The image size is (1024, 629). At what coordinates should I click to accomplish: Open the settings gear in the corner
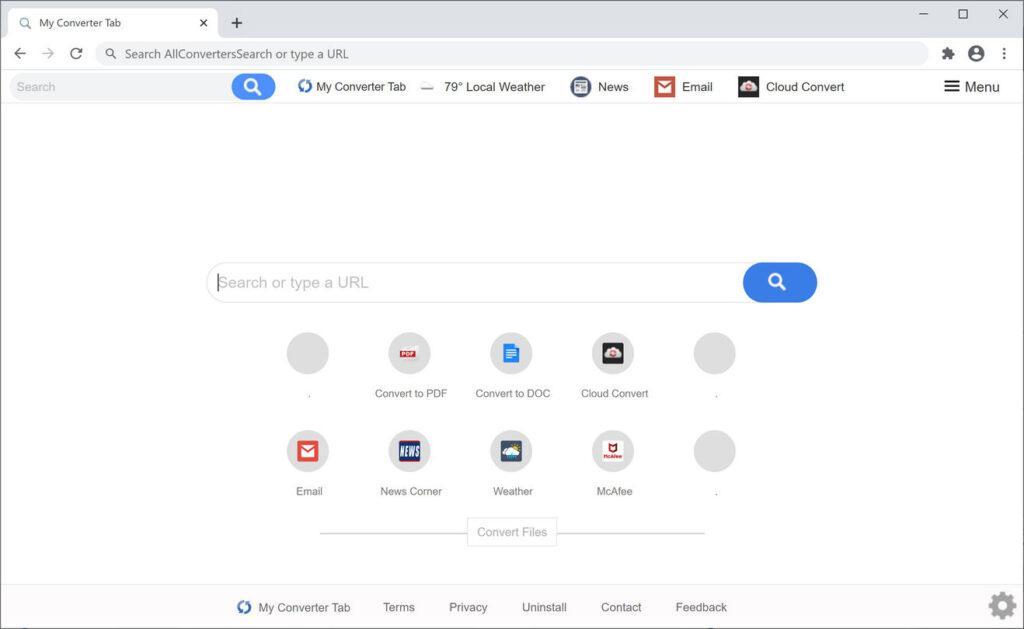1001,605
